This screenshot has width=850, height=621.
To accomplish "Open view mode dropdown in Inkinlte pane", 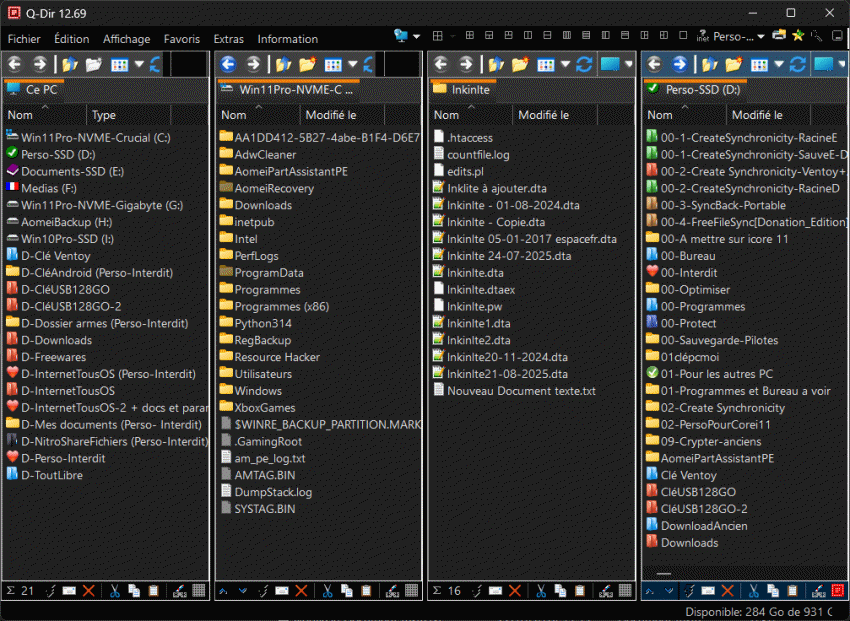I will click(x=565, y=64).
